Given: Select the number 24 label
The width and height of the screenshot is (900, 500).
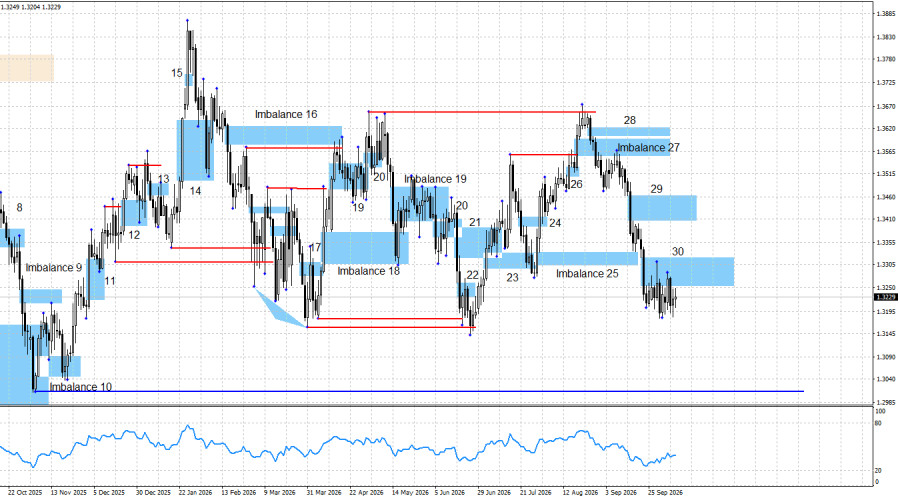Looking at the screenshot, I should pos(555,223).
